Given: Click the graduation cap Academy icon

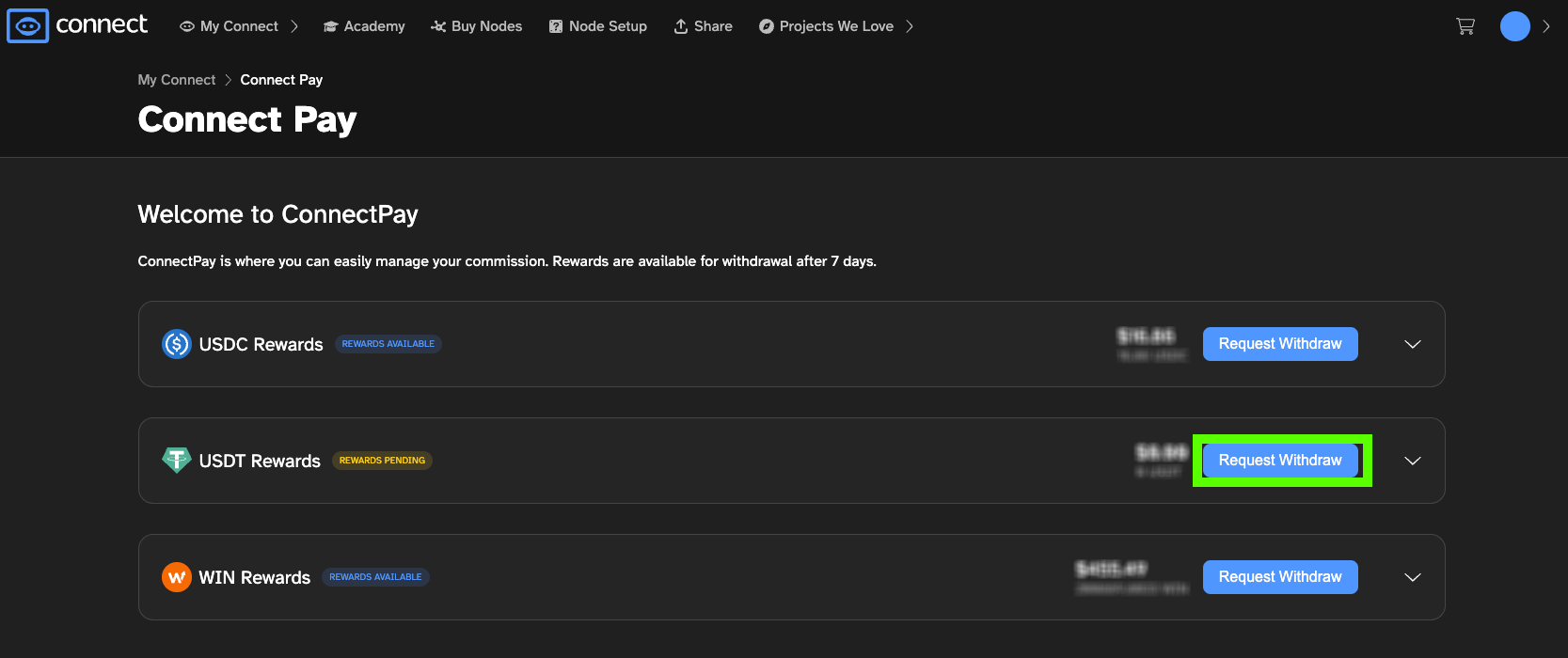Looking at the screenshot, I should (330, 26).
